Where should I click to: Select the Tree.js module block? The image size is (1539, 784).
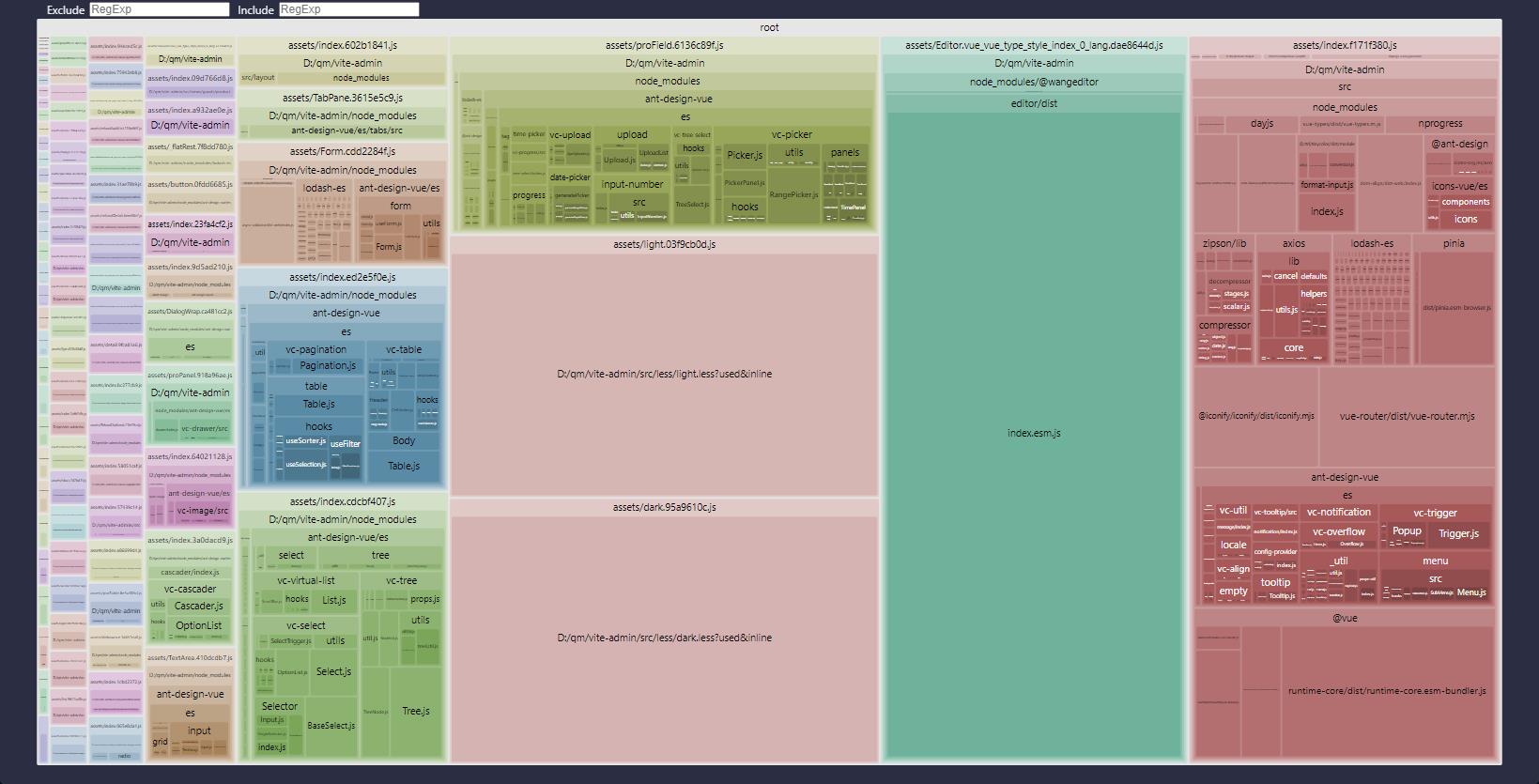pos(415,711)
